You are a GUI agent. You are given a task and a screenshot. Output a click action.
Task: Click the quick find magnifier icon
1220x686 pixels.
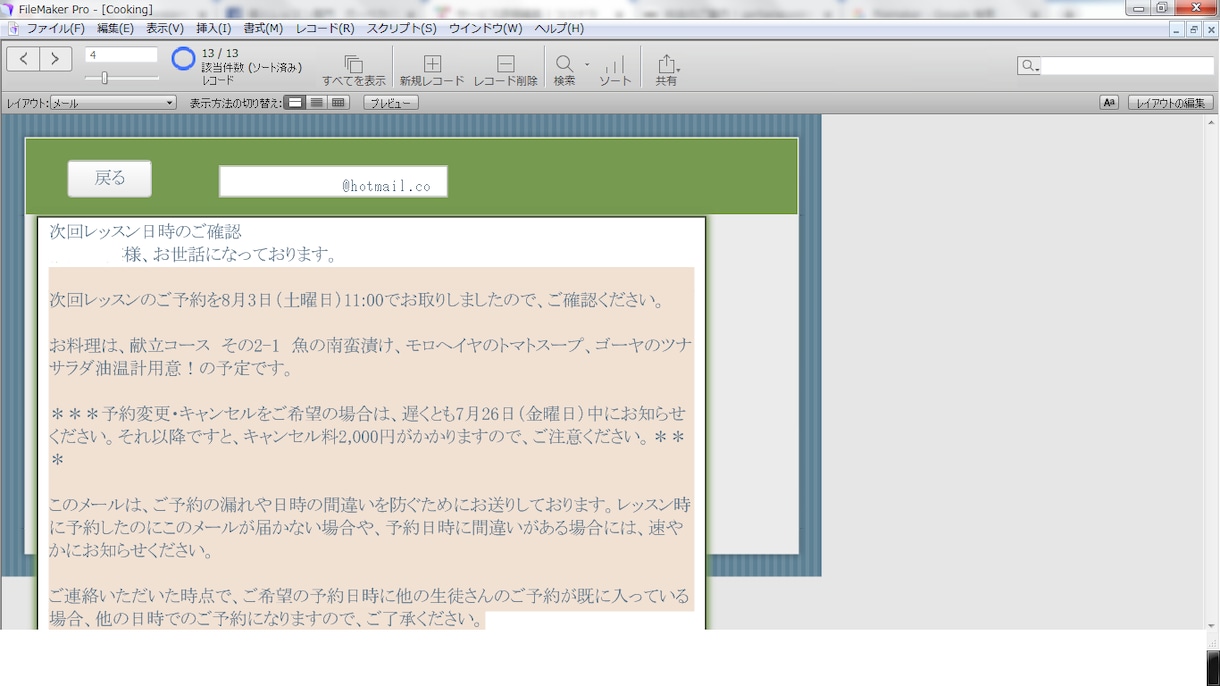pos(1028,66)
